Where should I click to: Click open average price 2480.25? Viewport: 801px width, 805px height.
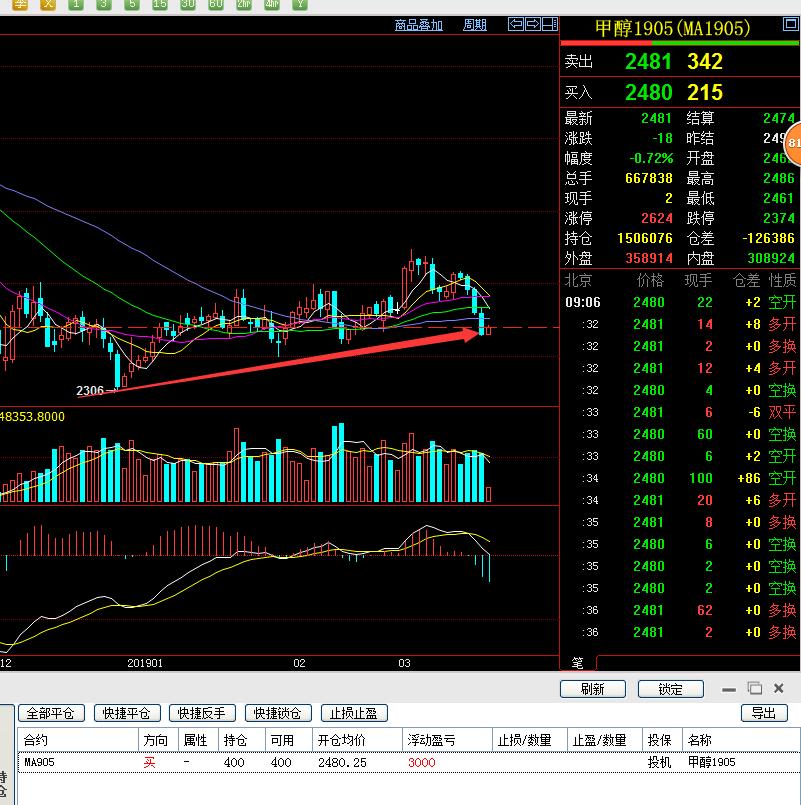(x=342, y=762)
